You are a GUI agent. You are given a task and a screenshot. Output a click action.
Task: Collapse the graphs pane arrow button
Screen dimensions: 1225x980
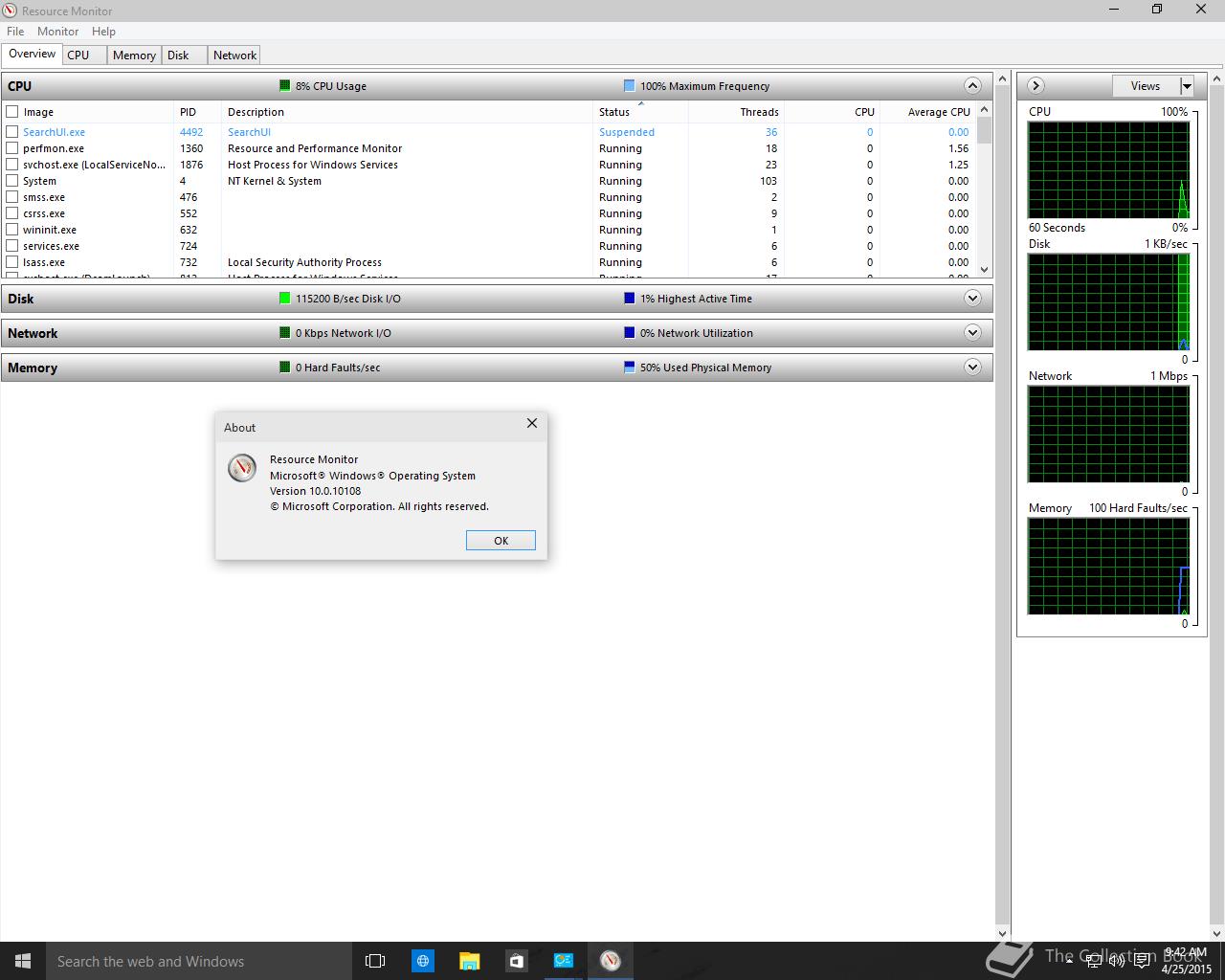click(x=1036, y=85)
